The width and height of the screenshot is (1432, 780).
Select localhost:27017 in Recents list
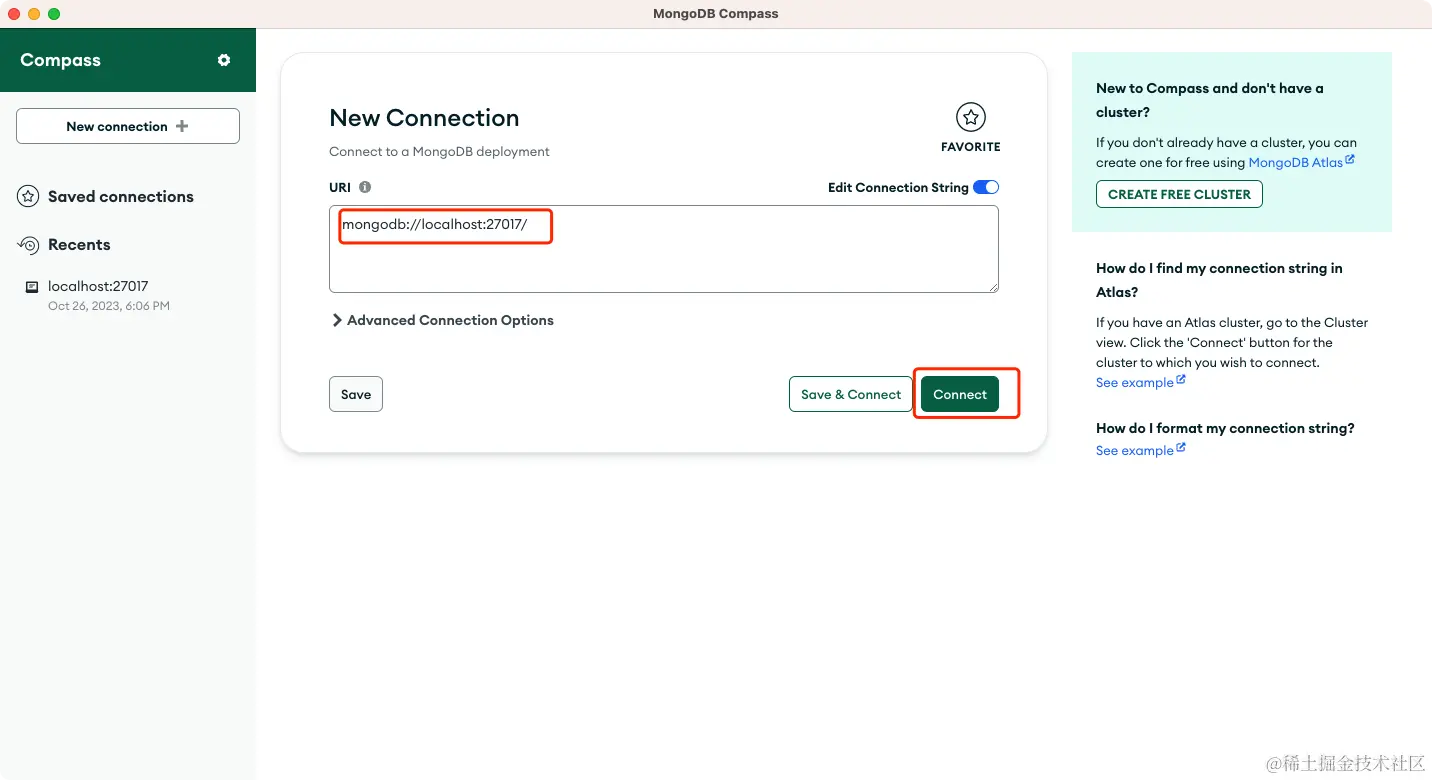pos(98,286)
